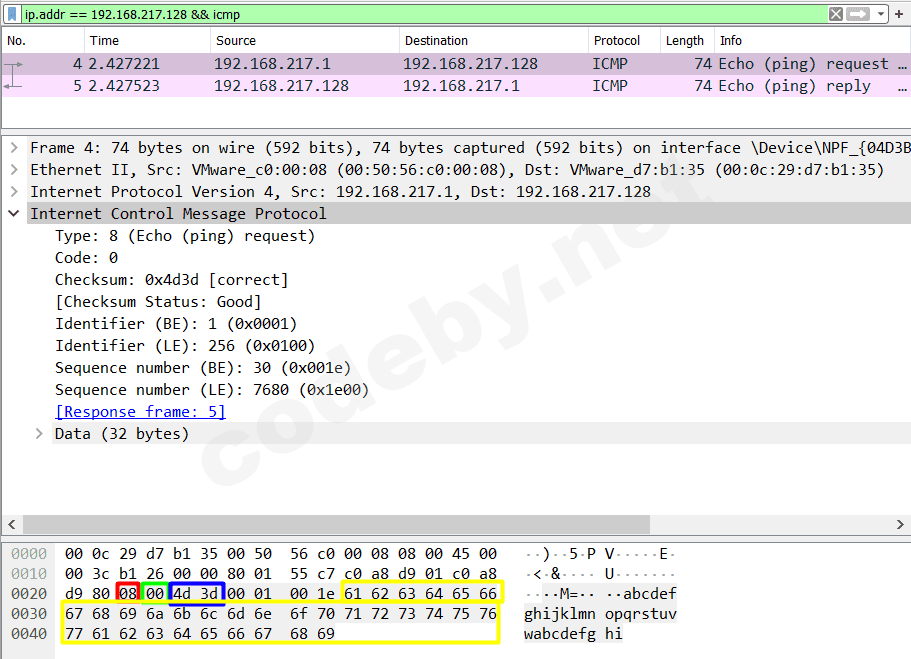This screenshot has height=659, width=911.
Task: Select Sequence number (BE): 30 field
Action: pyautogui.click(x=203, y=368)
